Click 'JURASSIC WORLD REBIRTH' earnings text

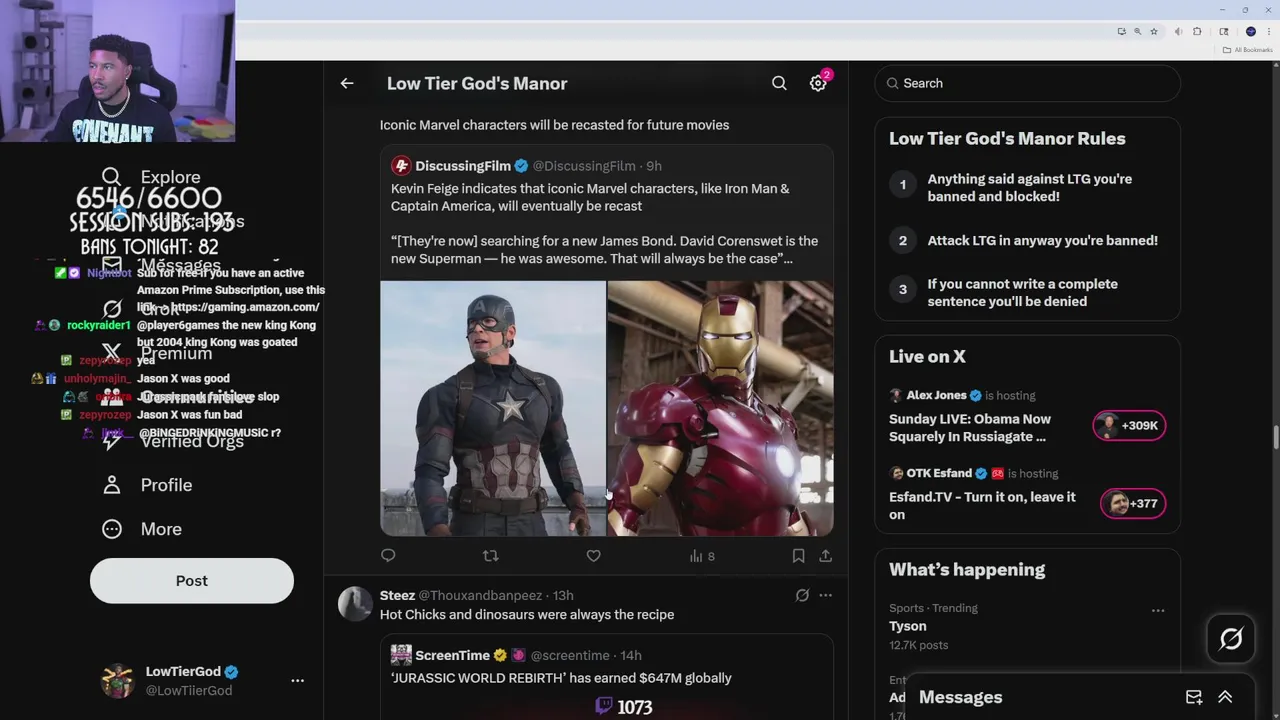point(561,678)
